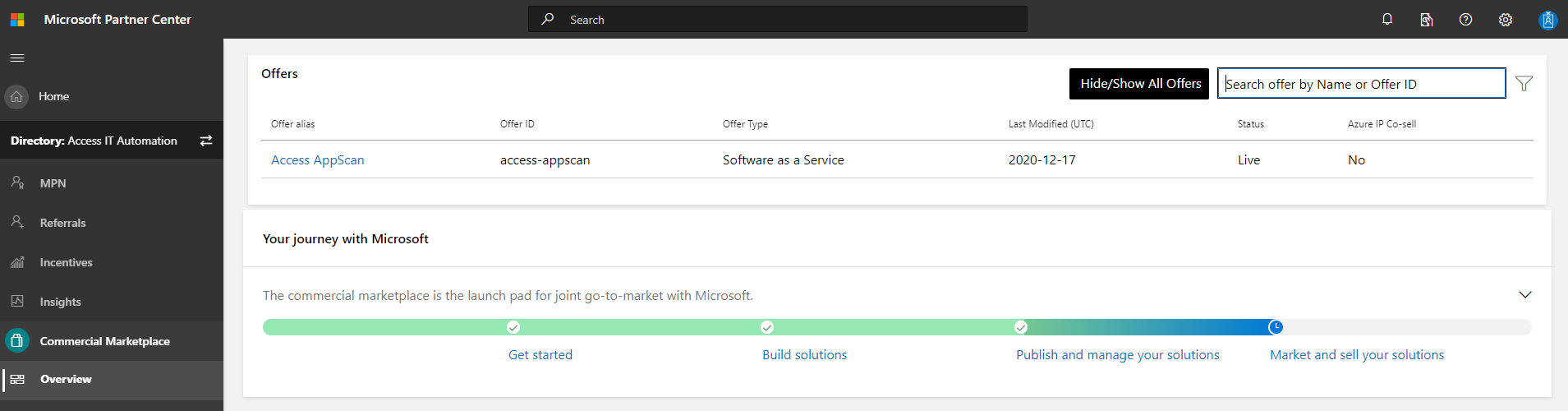Click the Insights sidebar icon
The image size is (1568, 411).
click(17, 301)
